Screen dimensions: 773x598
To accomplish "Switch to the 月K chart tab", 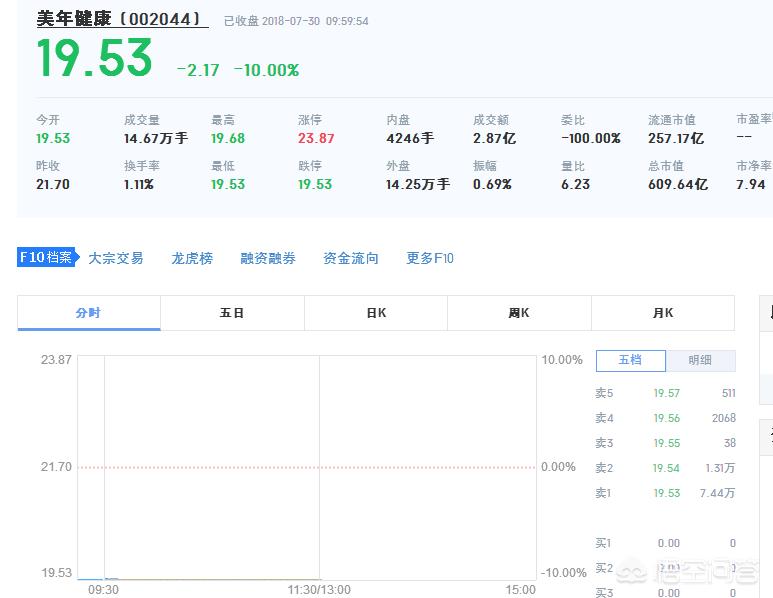I will pyautogui.click(x=663, y=313).
